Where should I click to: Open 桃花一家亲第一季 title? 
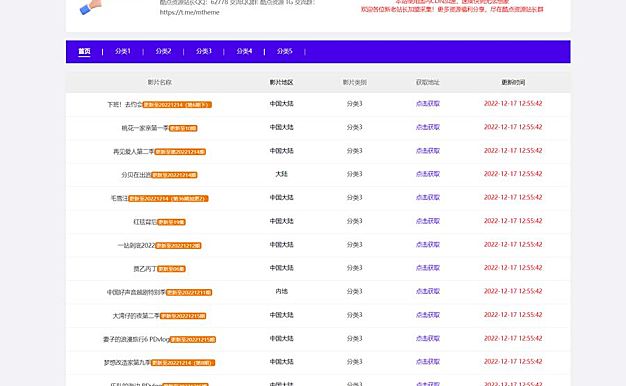145,128
